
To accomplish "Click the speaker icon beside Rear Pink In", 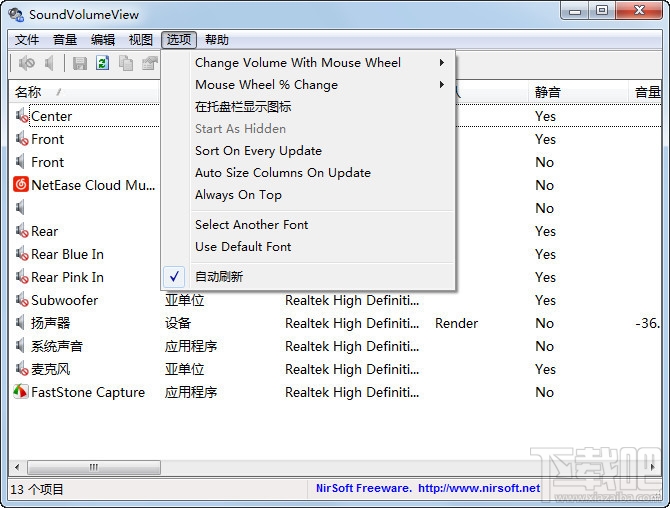I will pos(22,277).
